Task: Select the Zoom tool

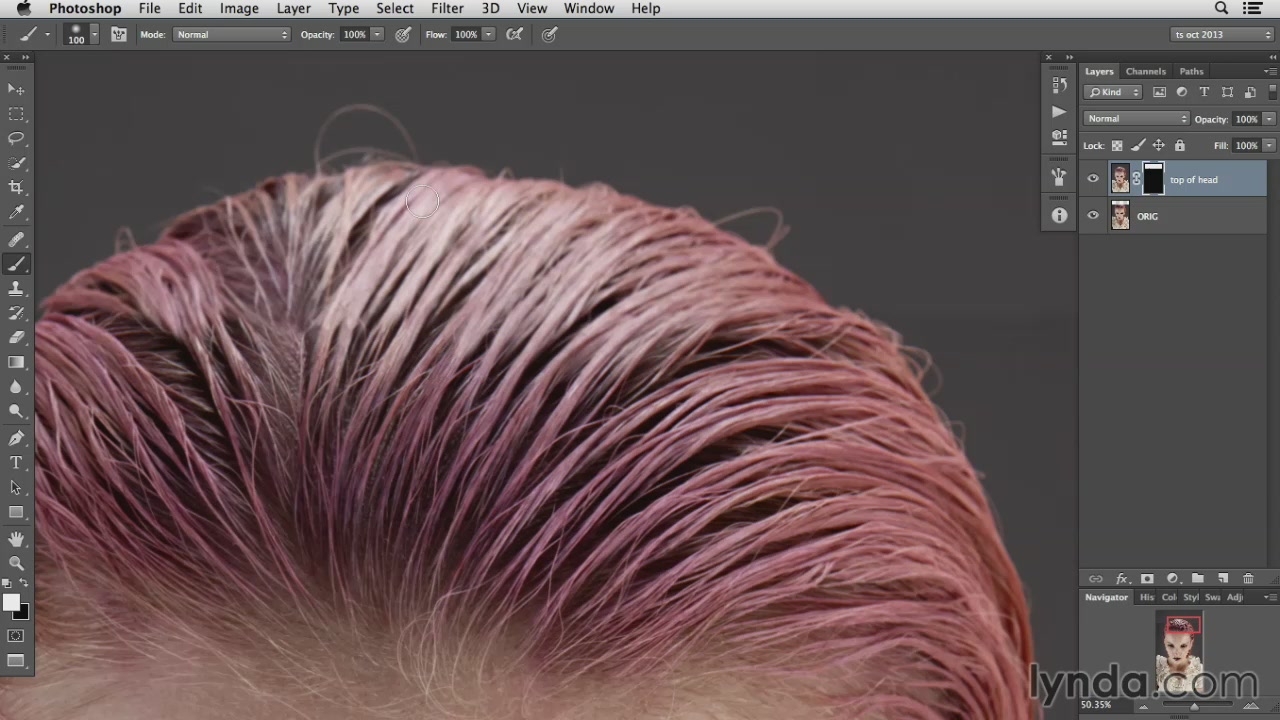Action: pyautogui.click(x=16, y=563)
